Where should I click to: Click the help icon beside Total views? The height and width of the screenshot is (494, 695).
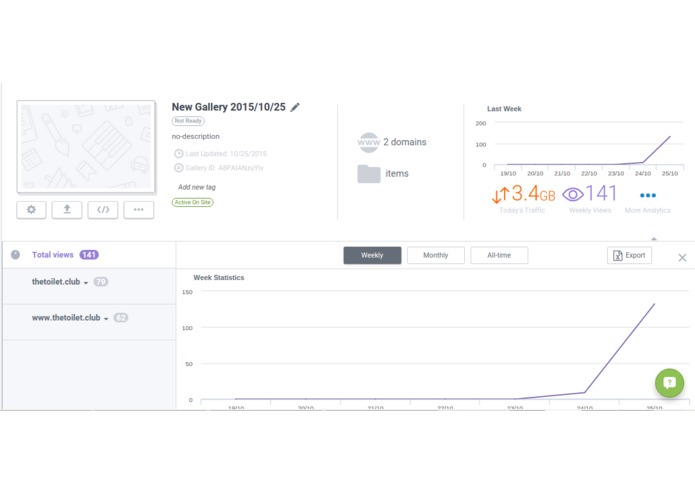coord(16,255)
